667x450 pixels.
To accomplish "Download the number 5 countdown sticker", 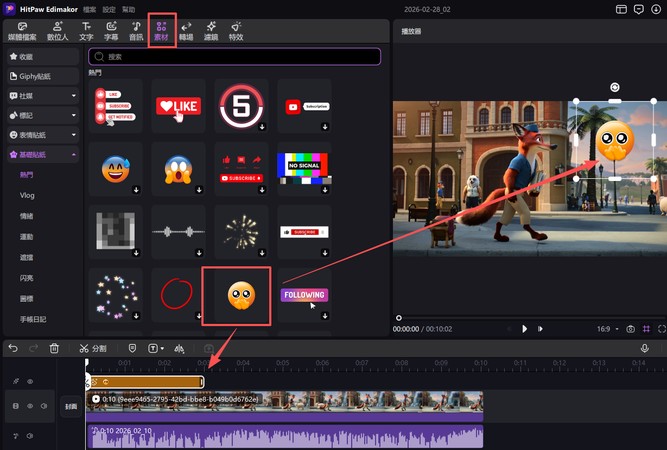I will click(x=262, y=127).
